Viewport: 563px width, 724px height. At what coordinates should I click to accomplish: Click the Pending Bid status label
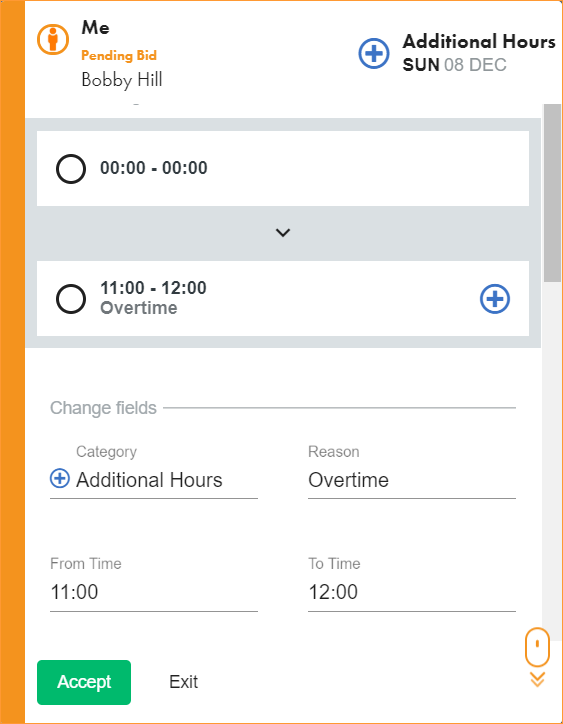(119, 55)
